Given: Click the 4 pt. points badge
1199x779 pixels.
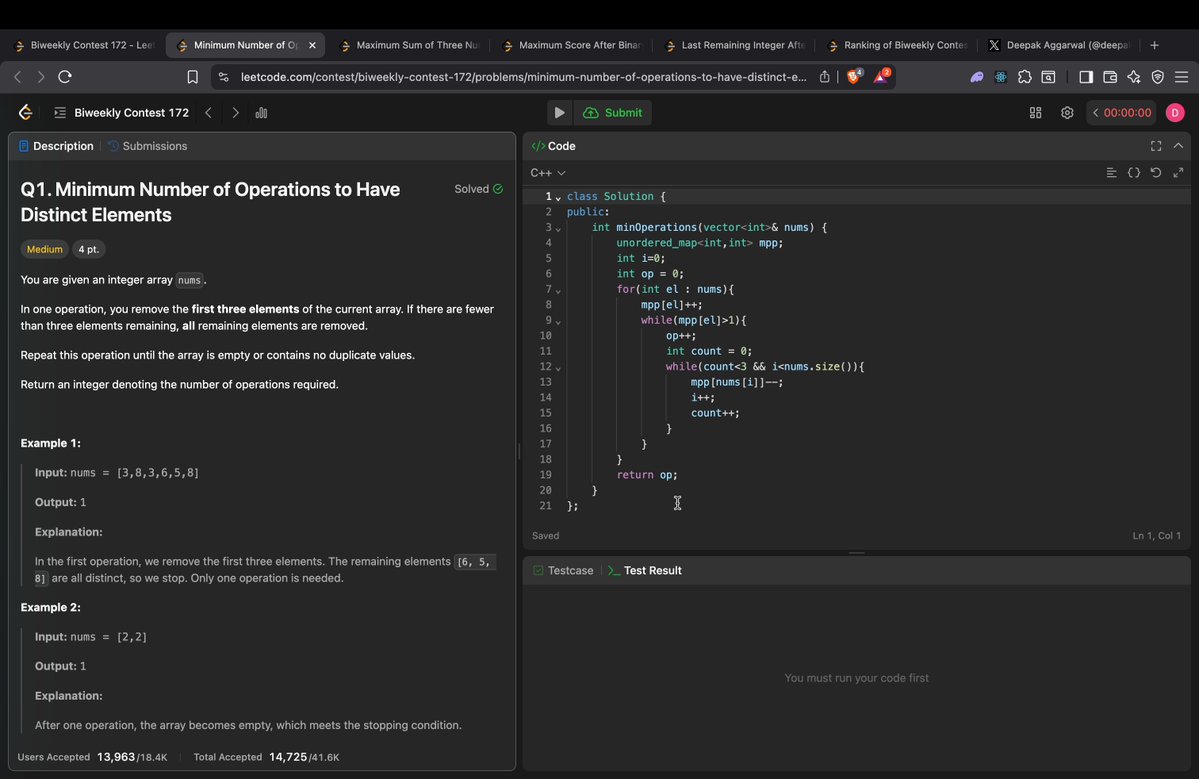Looking at the screenshot, I should [89, 249].
